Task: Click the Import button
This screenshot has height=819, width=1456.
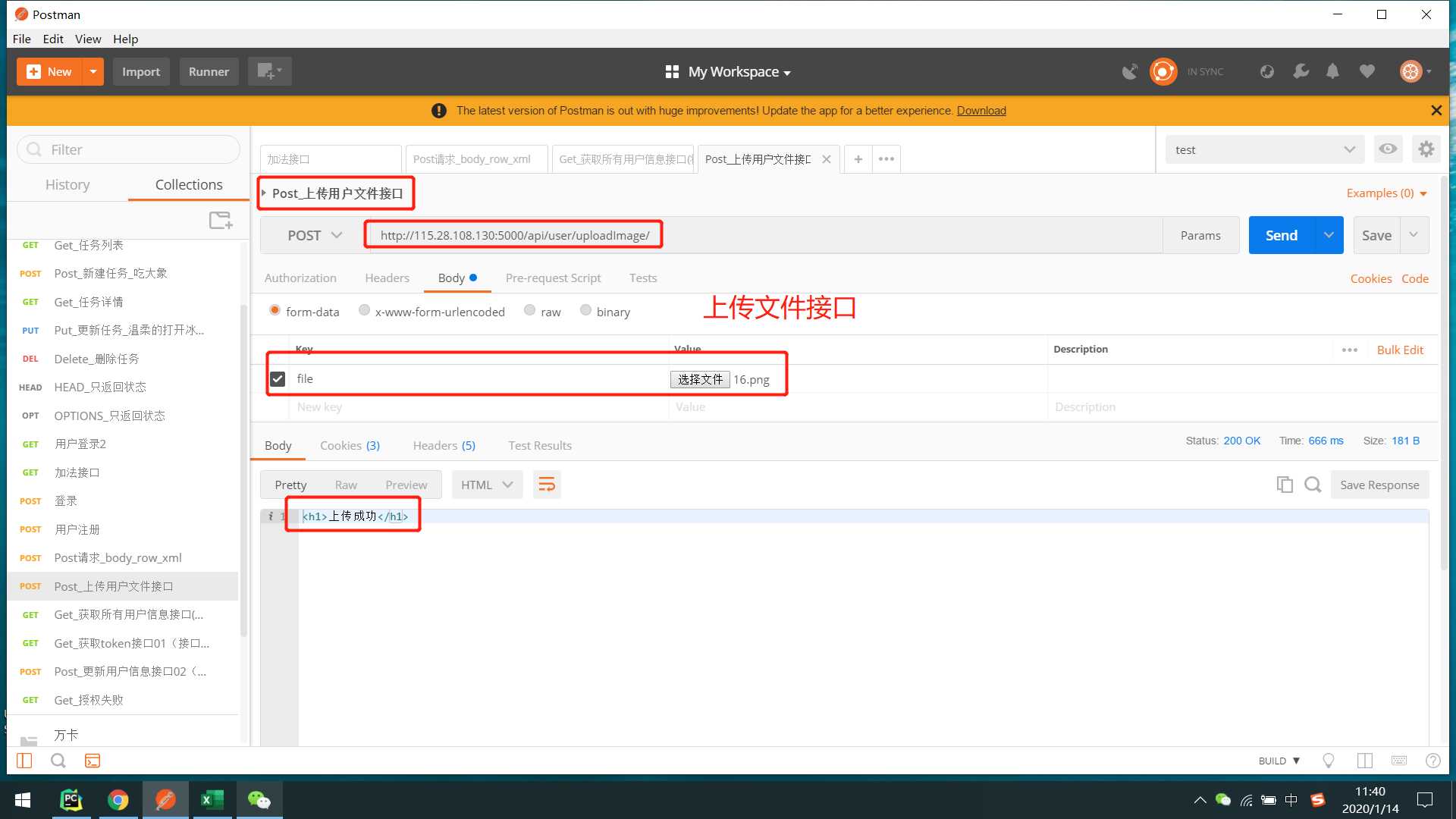Action: pyautogui.click(x=141, y=71)
